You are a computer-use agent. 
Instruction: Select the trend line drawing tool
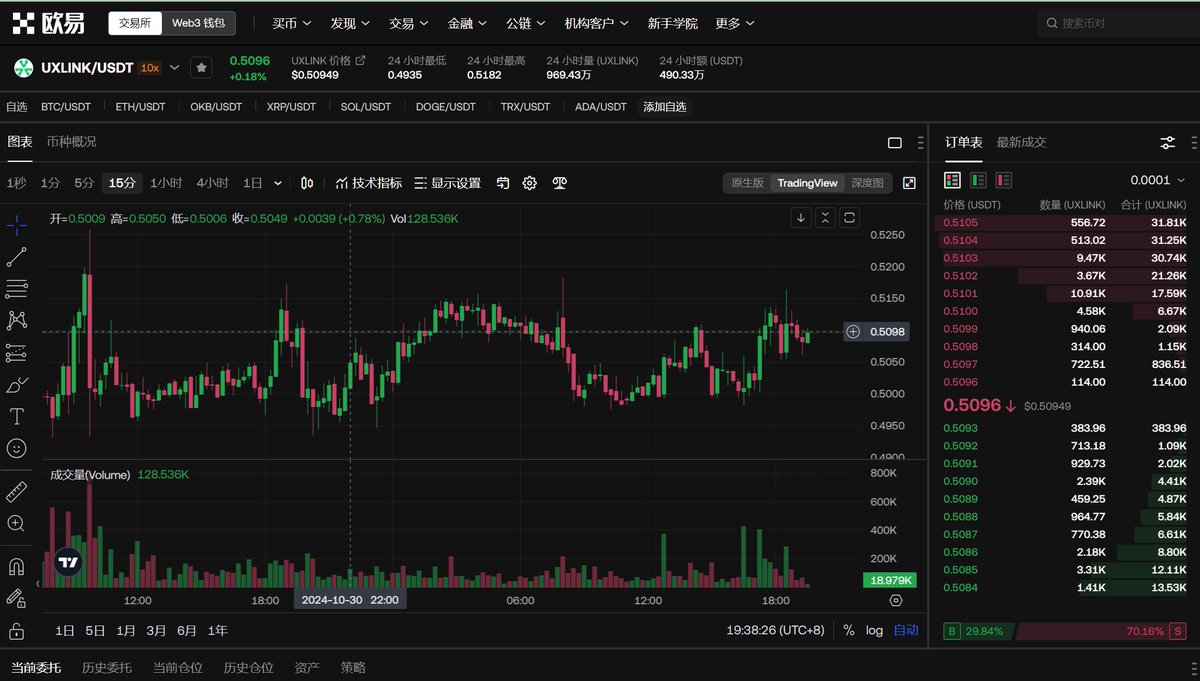(16, 257)
